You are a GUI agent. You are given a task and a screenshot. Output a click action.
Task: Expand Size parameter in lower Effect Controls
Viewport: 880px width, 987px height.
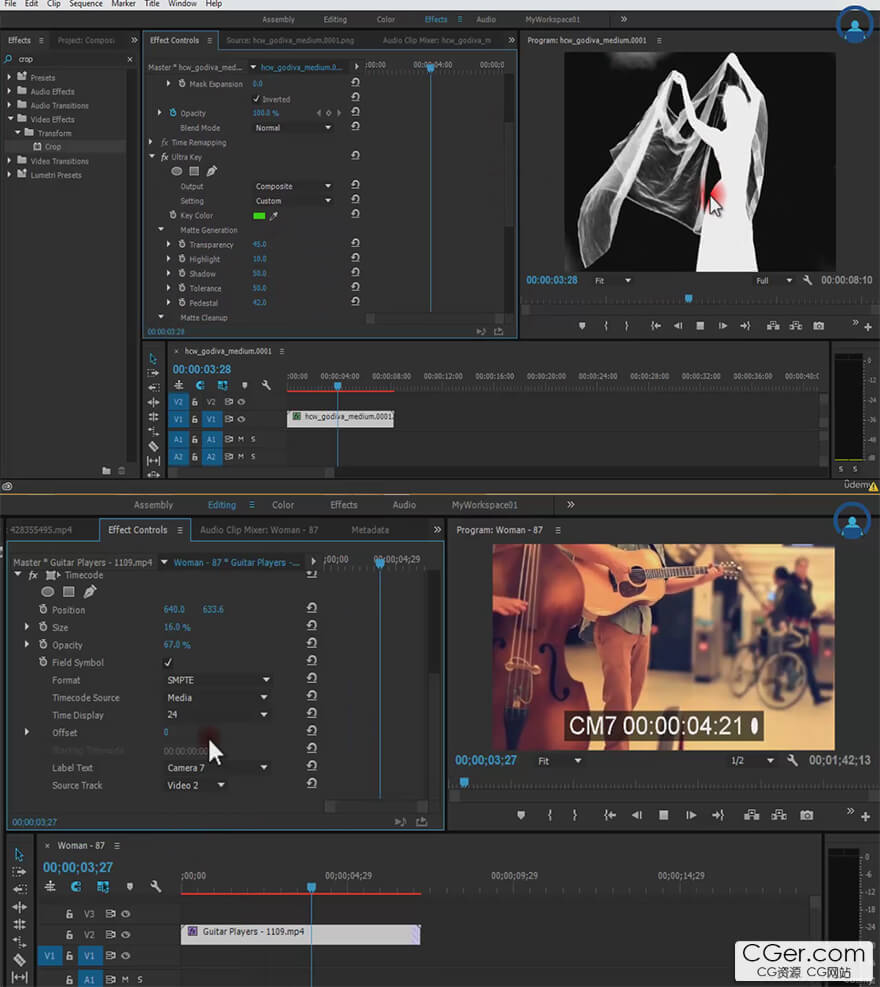click(26, 627)
